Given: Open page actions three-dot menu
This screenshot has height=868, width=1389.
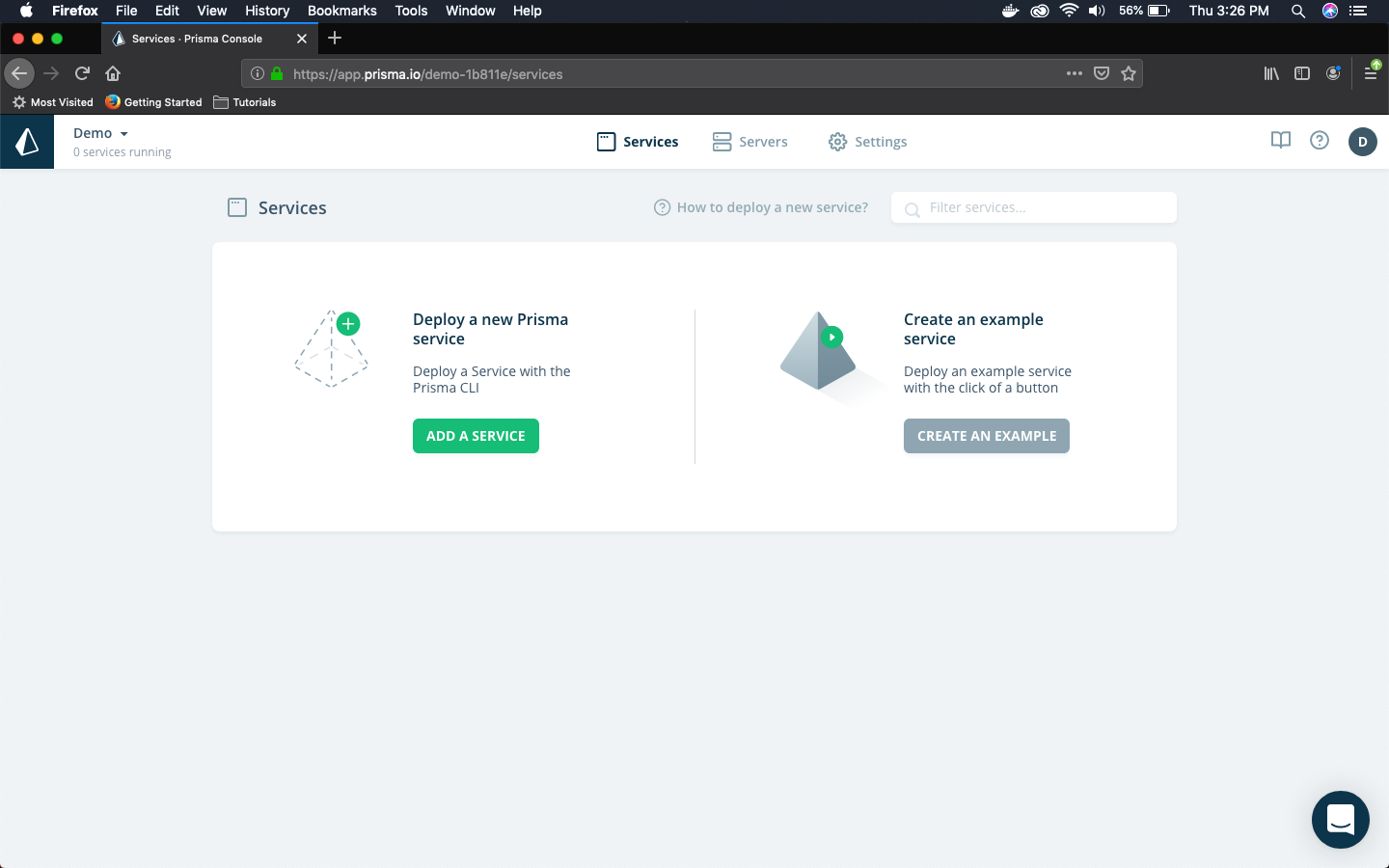Looking at the screenshot, I should pos(1075,73).
